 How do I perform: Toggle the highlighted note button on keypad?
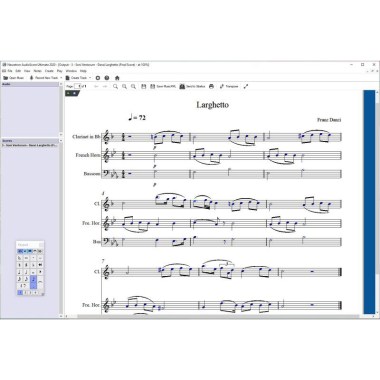(33, 282)
